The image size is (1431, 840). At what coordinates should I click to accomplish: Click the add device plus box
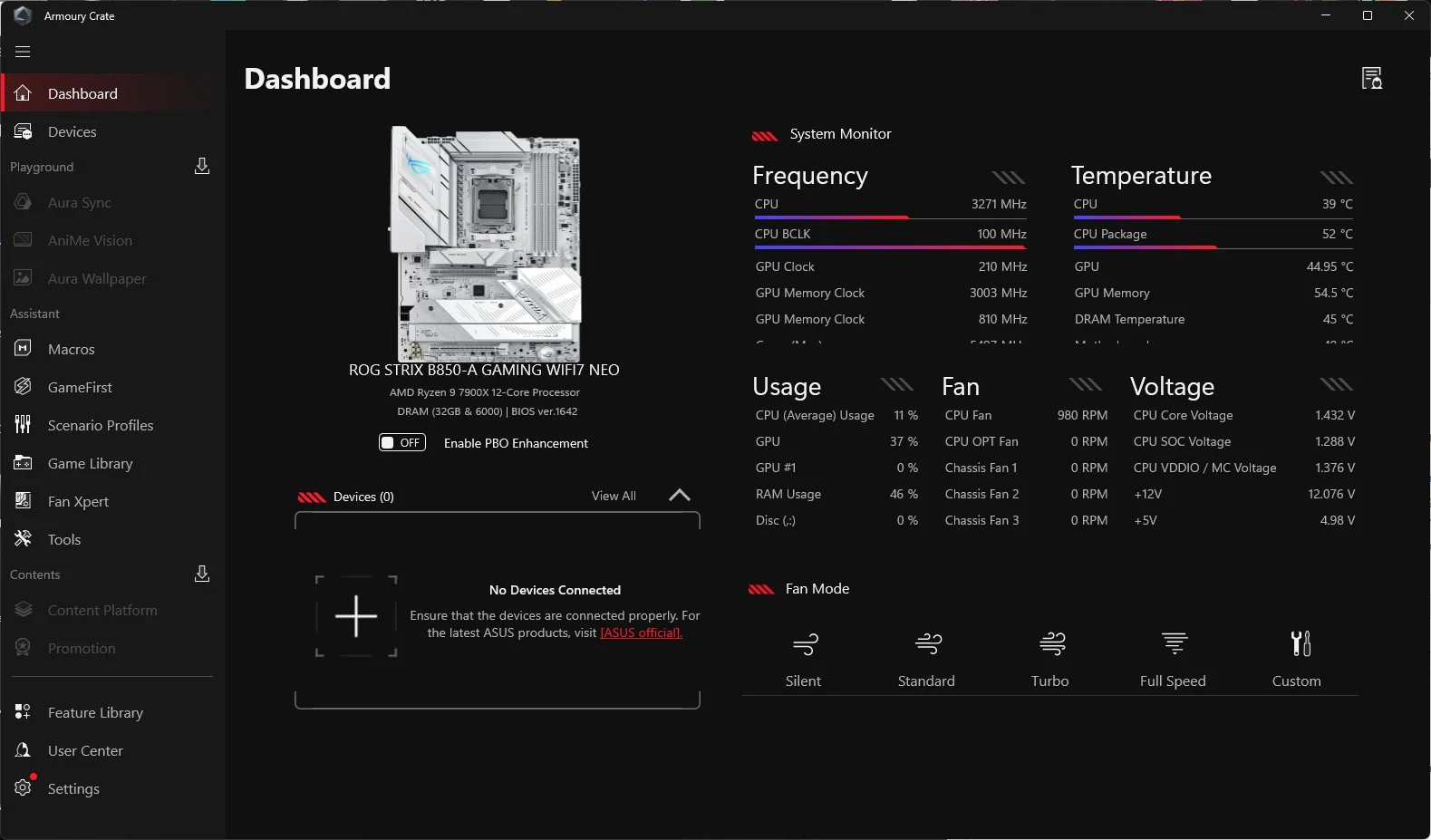[356, 616]
